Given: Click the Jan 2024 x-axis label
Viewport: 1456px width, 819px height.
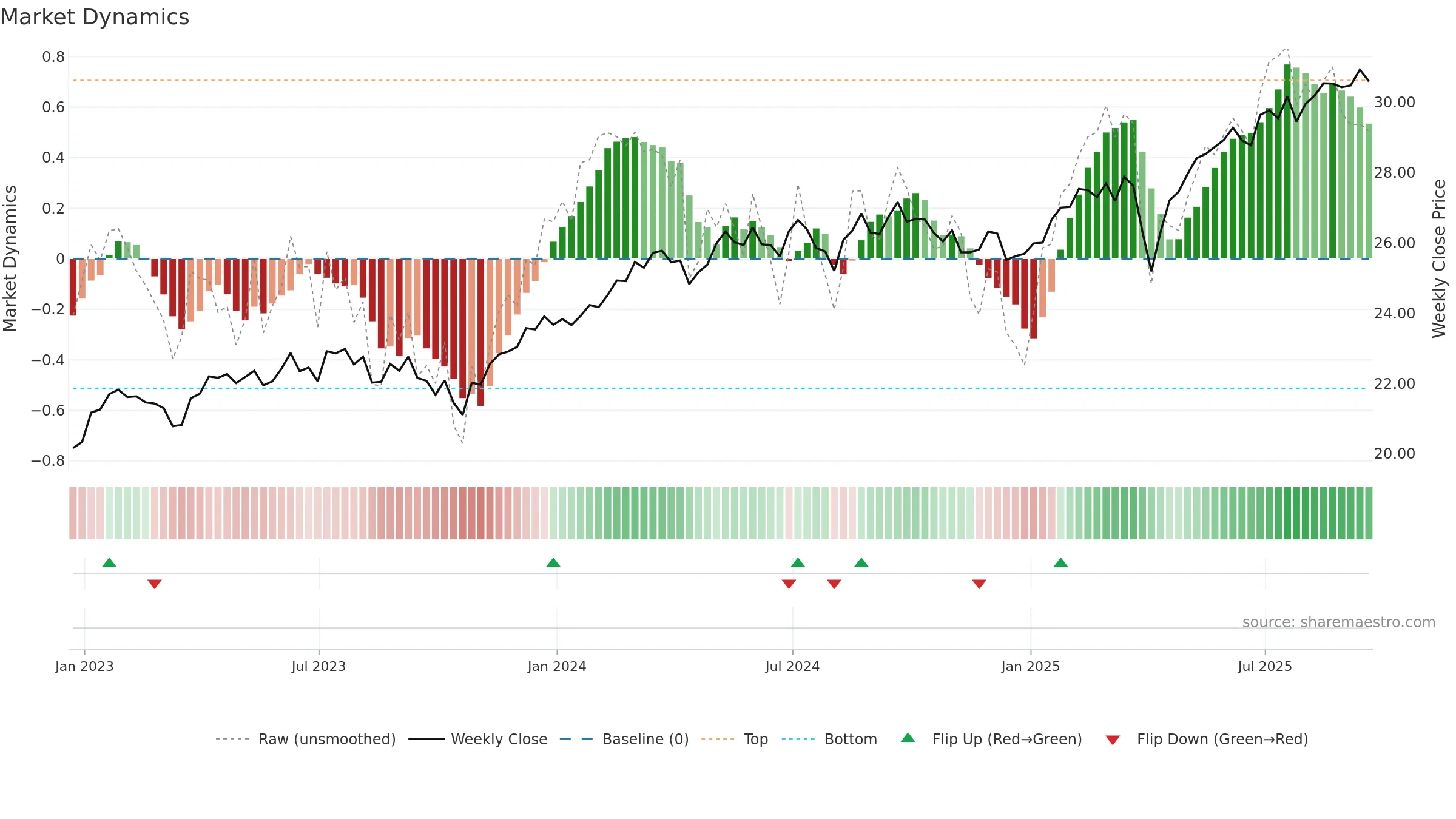Looking at the screenshot, I should (557, 666).
